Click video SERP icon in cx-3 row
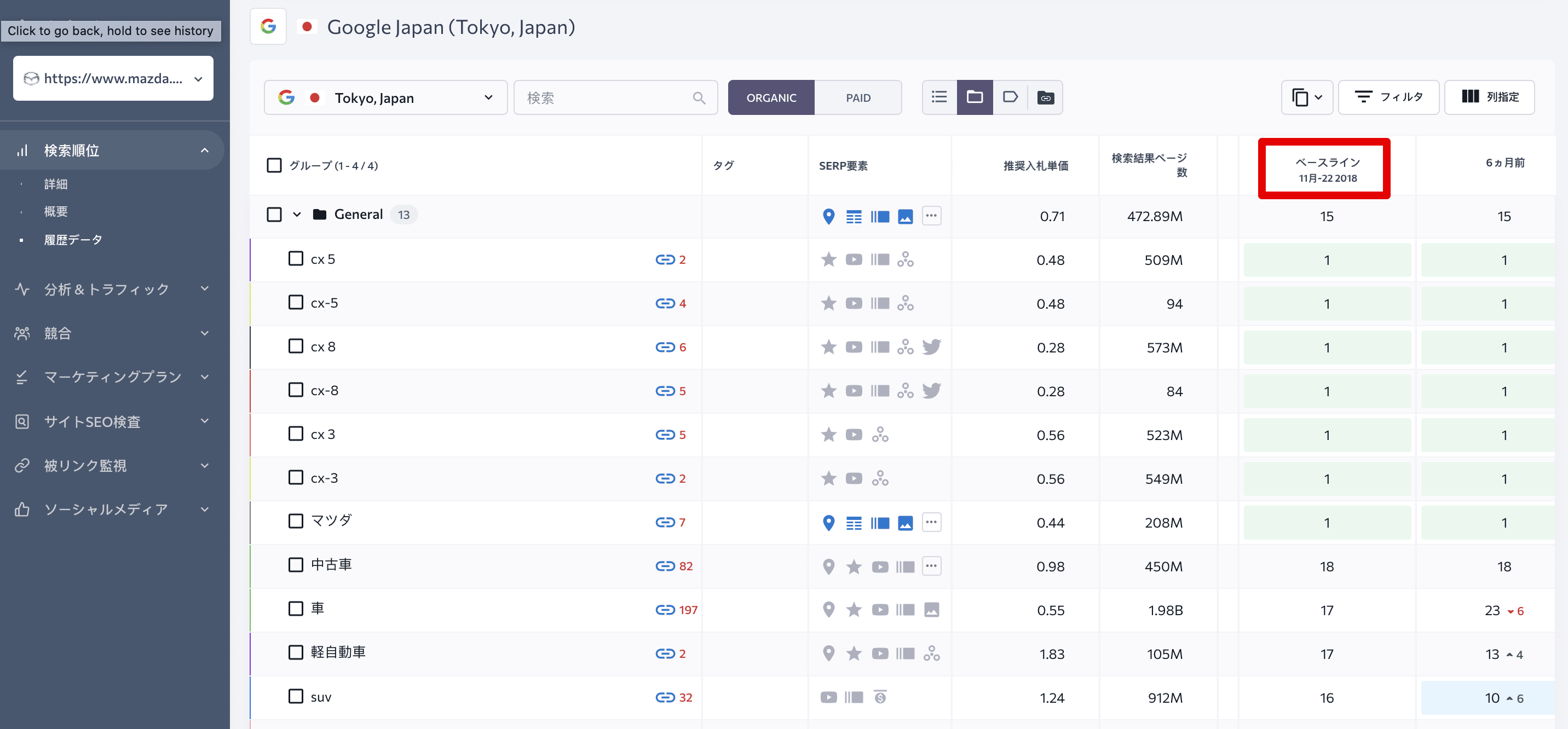This screenshot has height=729, width=1568. (854, 479)
